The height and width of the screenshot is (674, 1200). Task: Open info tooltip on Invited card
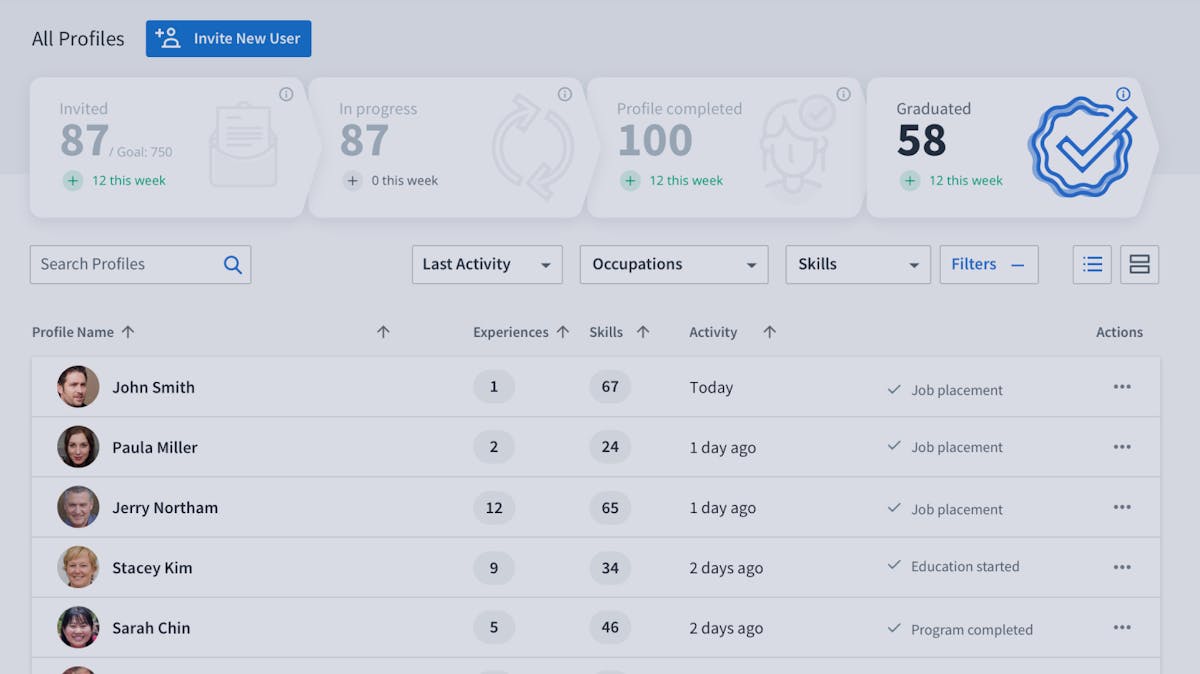(x=286, y=94)
